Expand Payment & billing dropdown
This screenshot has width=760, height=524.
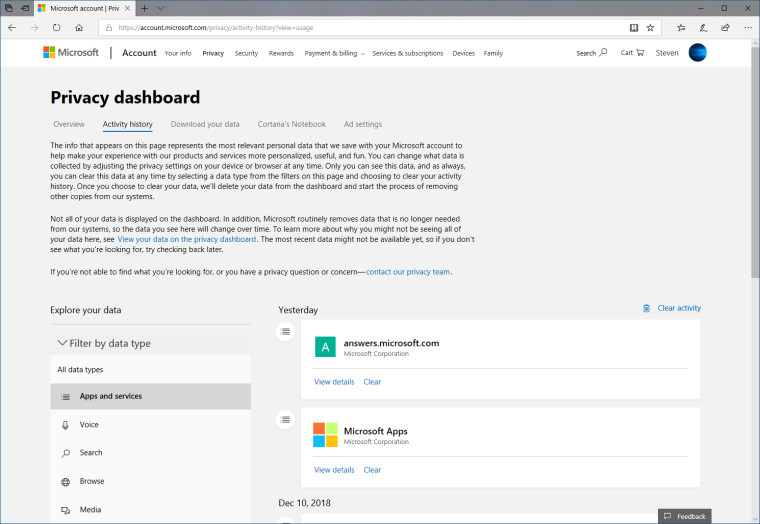[334, 53]
